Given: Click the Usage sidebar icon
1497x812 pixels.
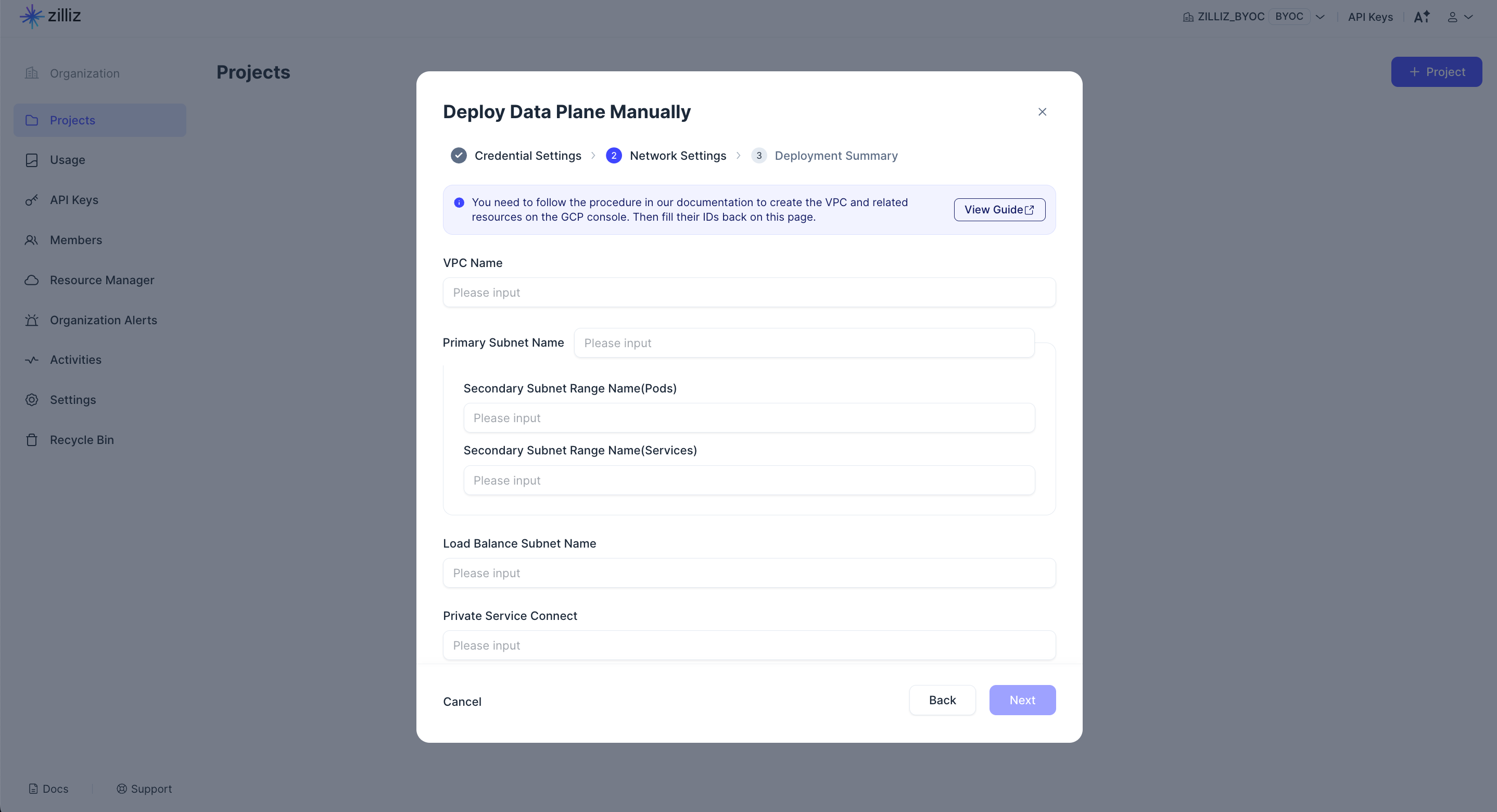Looking at the screenshot, I should tap(32, 160).
